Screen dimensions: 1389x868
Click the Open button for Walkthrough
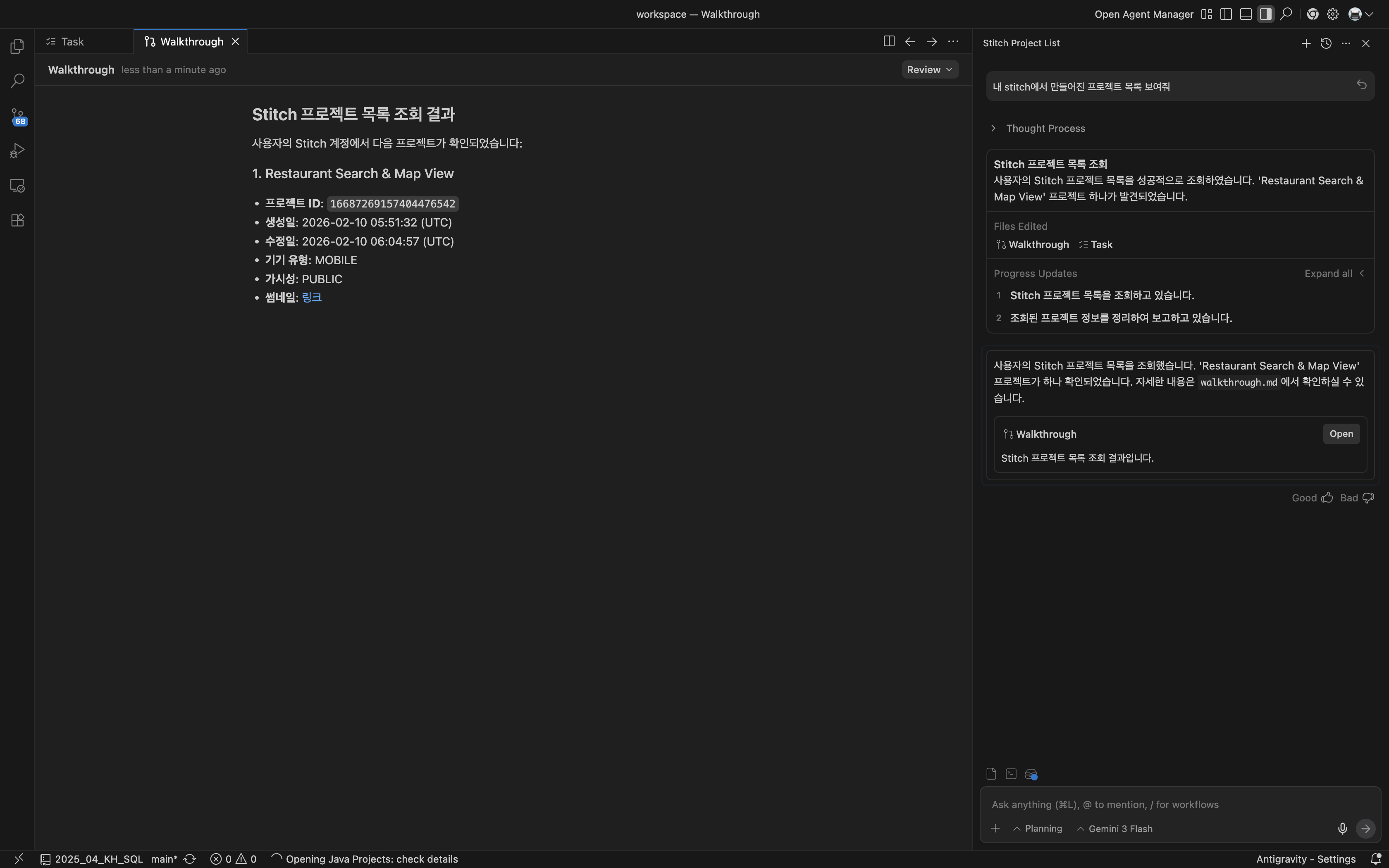pos(1341,434)
